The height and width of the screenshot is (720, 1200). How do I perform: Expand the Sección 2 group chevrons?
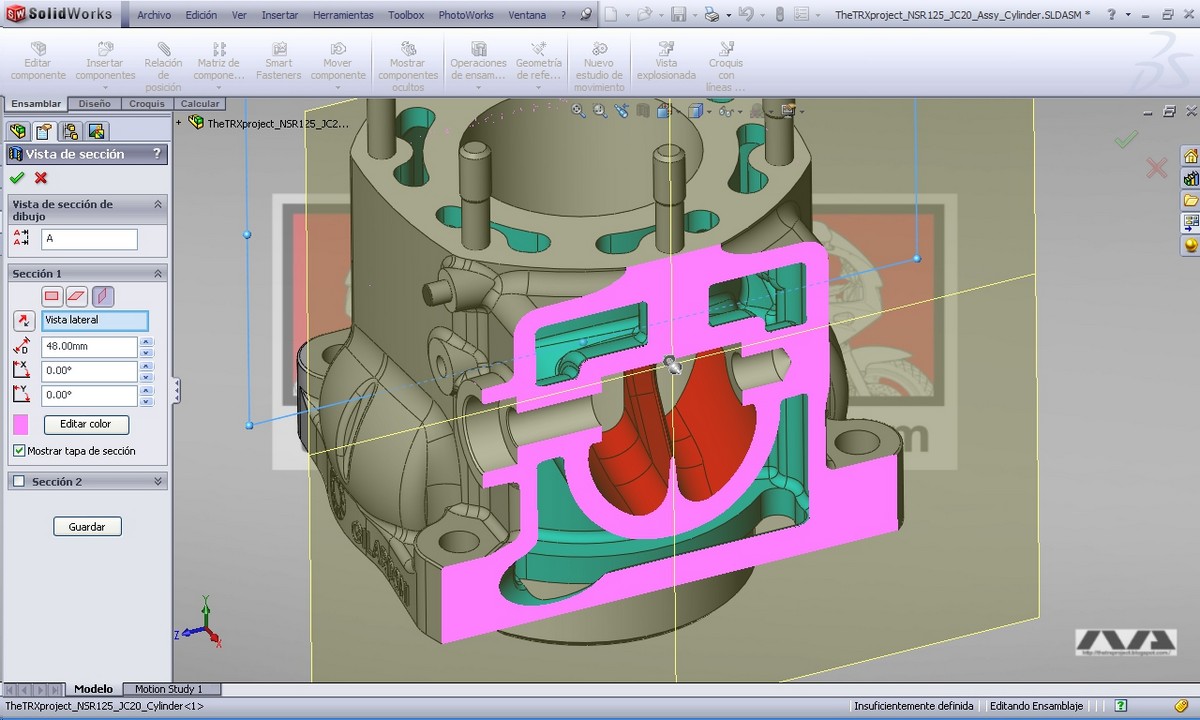tap(157, 481)
